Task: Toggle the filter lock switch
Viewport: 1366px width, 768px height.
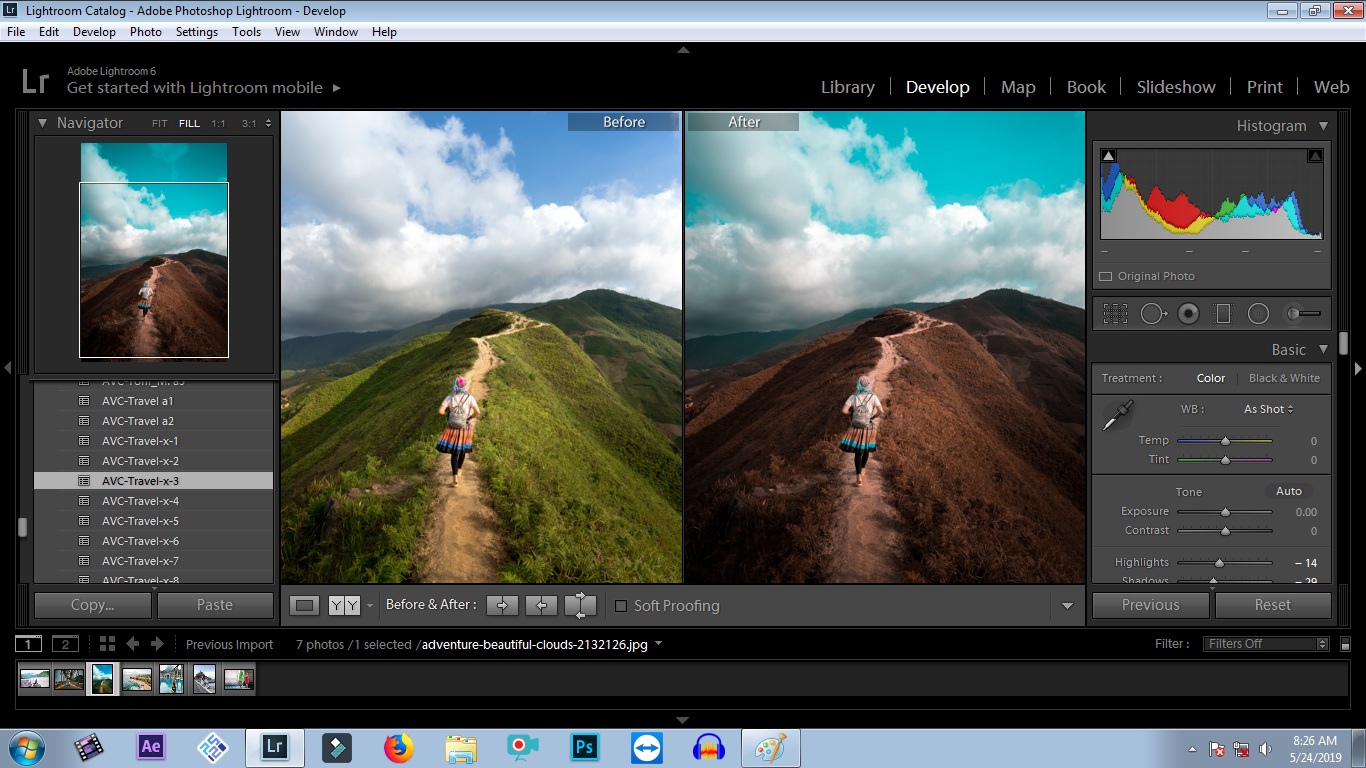Action: [1345, 644]
